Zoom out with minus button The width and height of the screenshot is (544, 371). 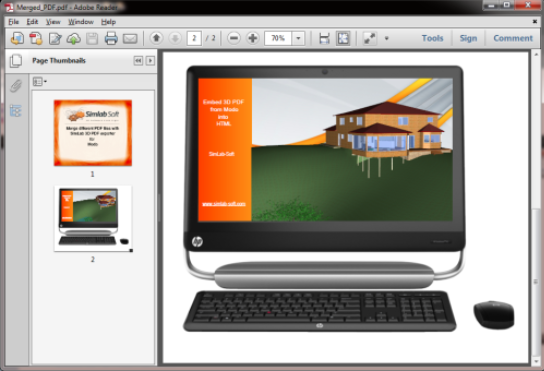click(x=234, y=38)
